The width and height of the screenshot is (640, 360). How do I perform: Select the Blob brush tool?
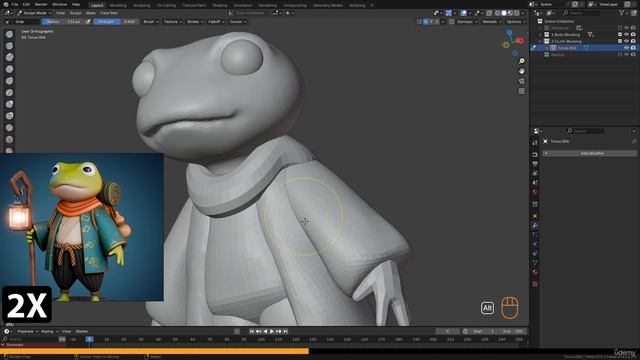pos(9,116)
